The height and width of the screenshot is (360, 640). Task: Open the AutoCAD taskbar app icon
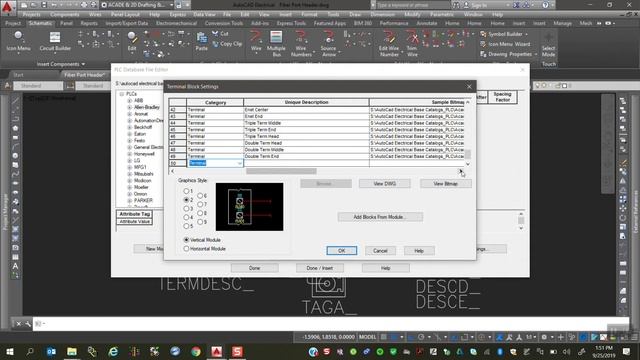tap(217, 351)
